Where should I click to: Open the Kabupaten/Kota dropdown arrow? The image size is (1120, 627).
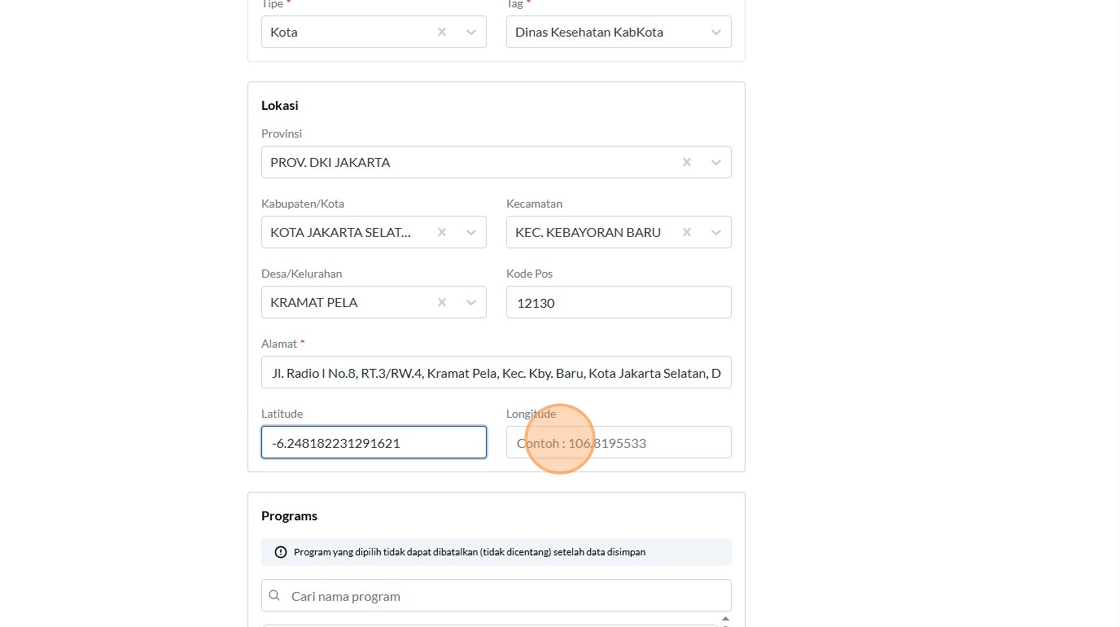pos(471,232)
